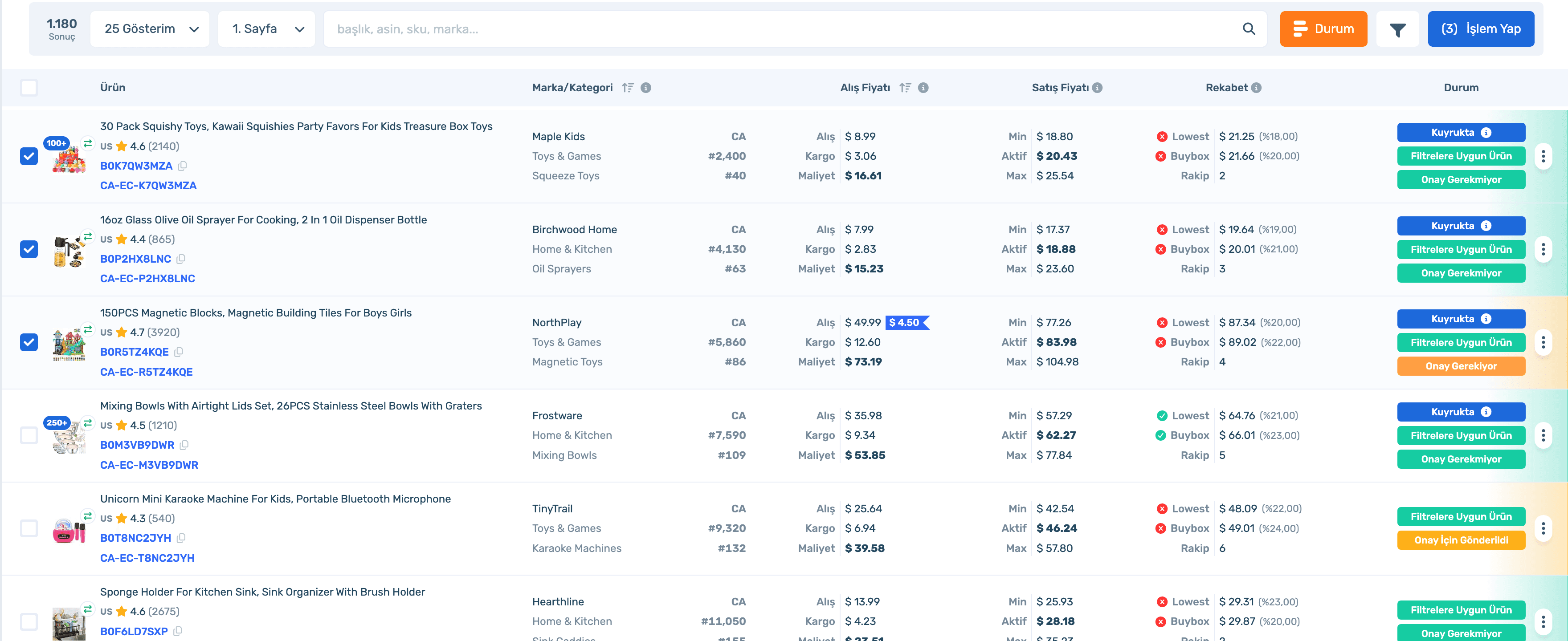Open three-dot menu for Karaoke Machine row
This screenshot has width=1568, height=641.
coord(1543,528)
